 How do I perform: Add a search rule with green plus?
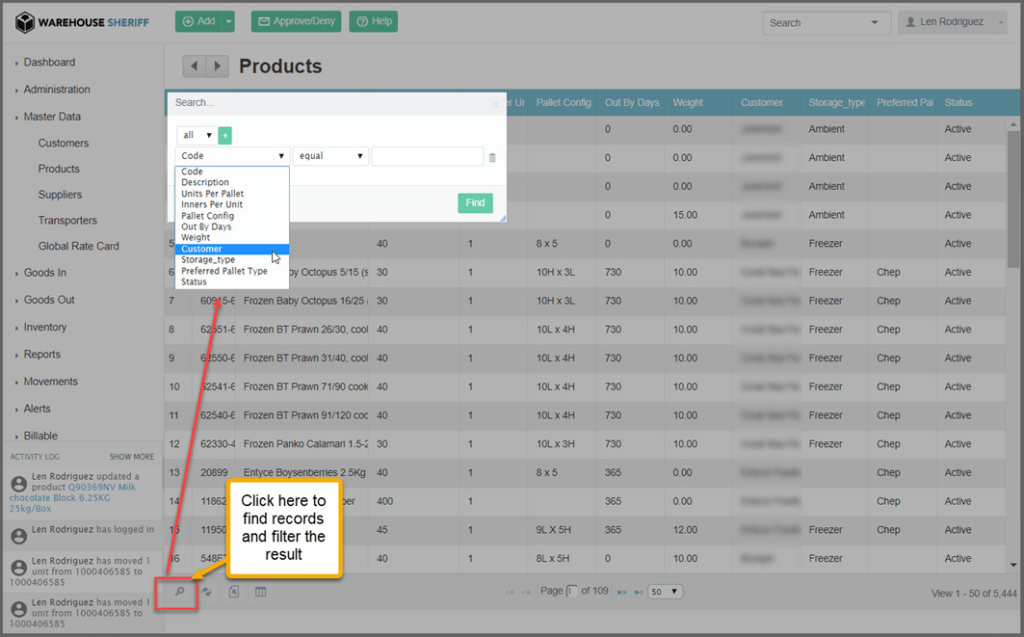[x=225, y=135]
